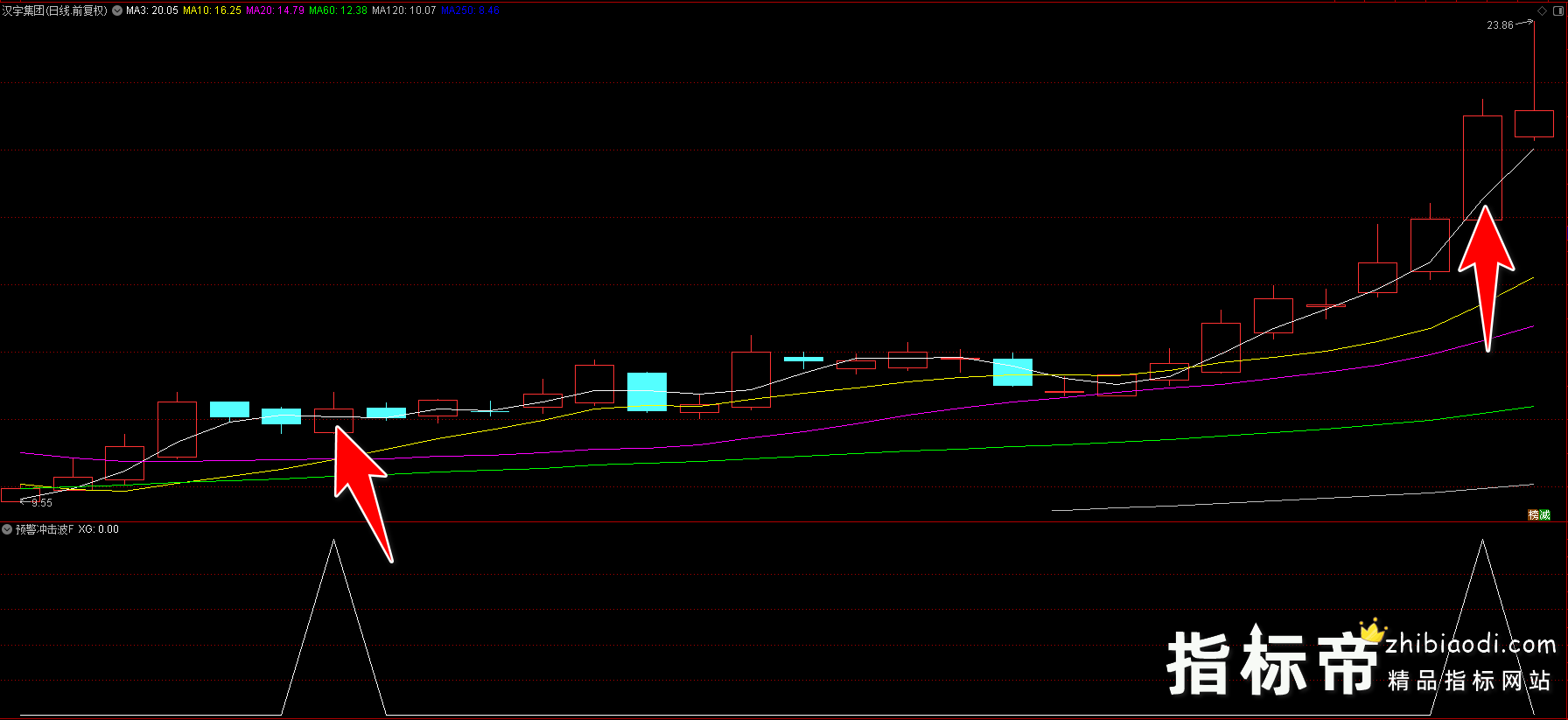1568x720 pixels.
Task: Select the yellow MA10 label
Action: (212, 10)
